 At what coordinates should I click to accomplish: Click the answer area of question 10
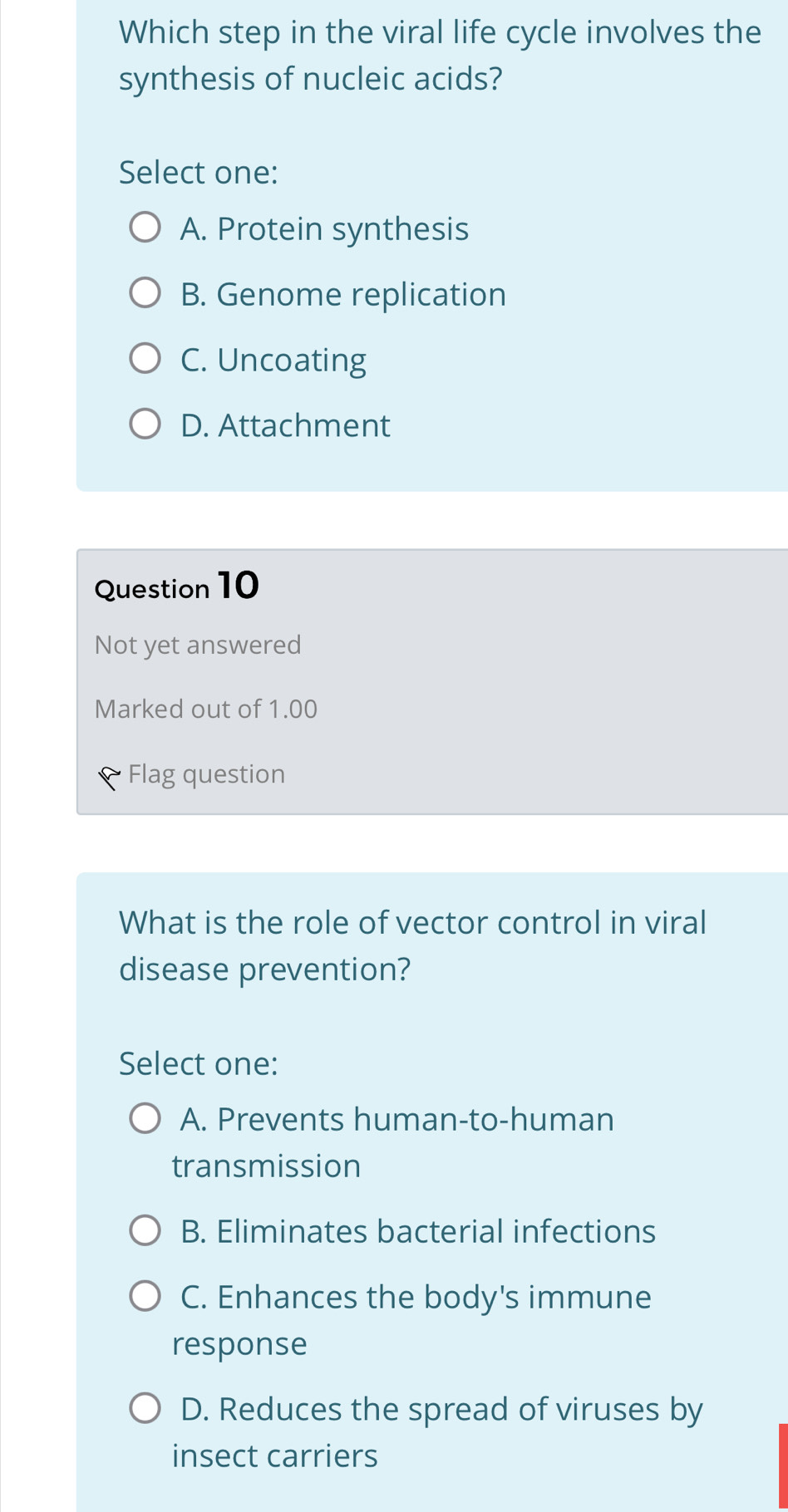pos(432,1246)
